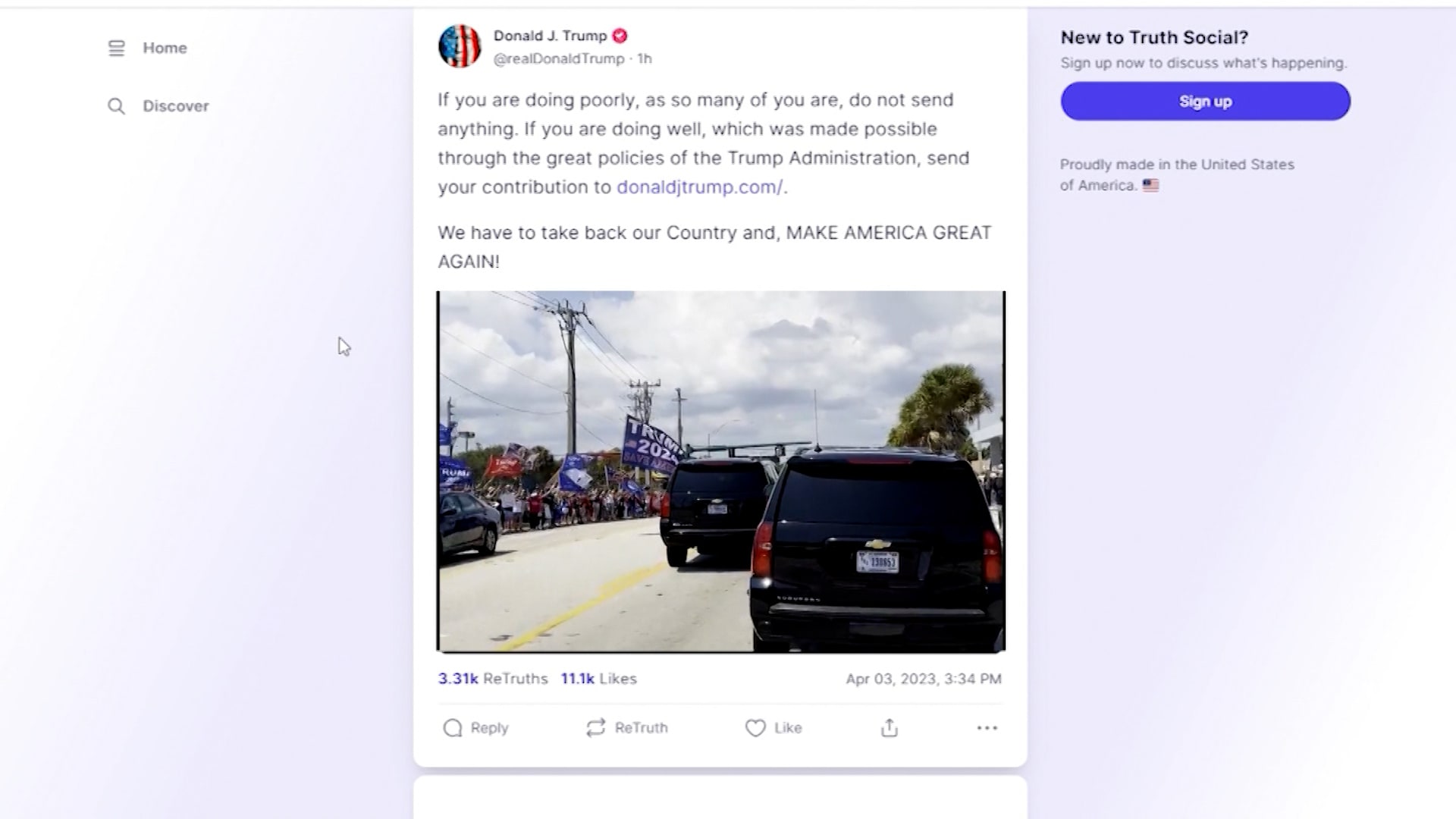Click the US flag emoji
Screen dimensions: 1456x819
pos(1150,185)
